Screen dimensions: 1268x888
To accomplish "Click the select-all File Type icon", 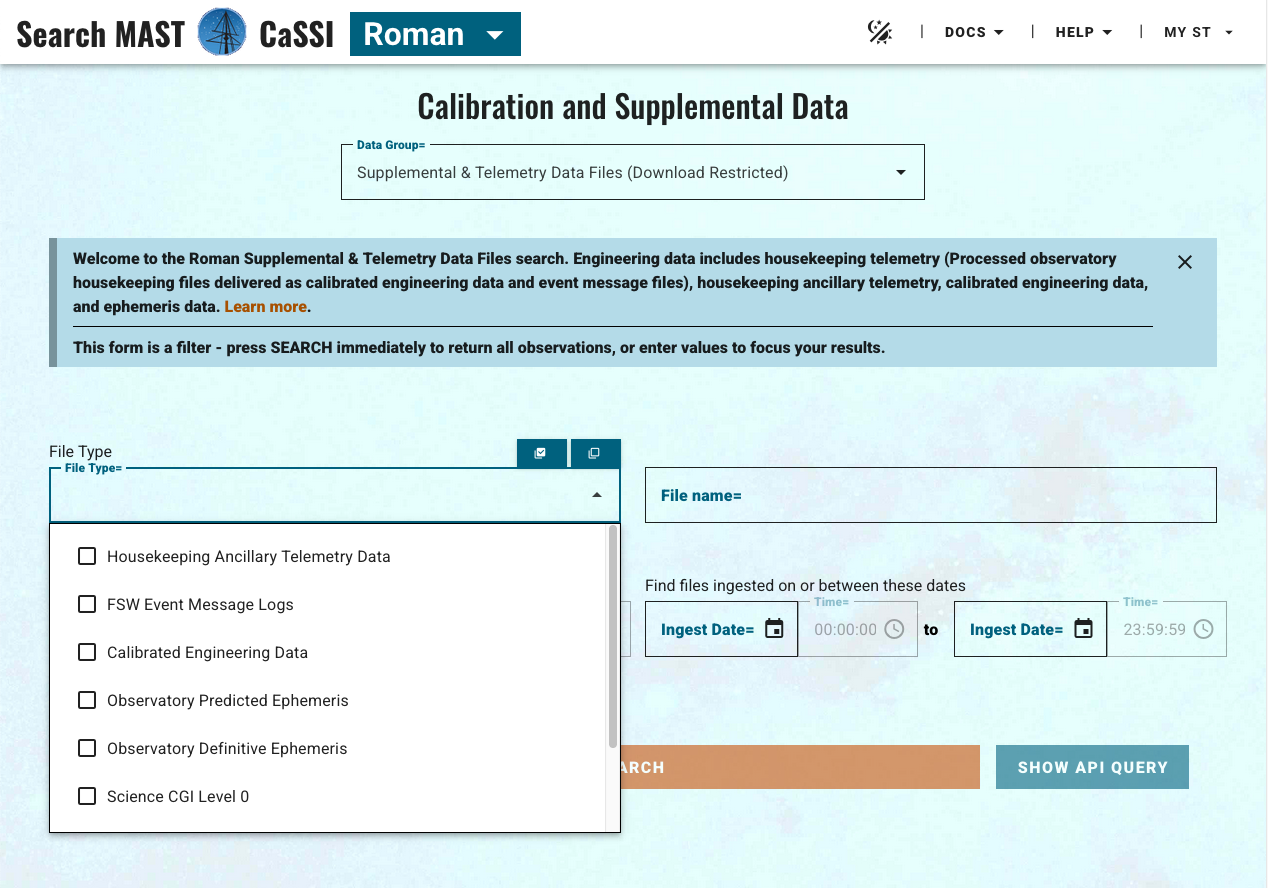I will [541, 453].
